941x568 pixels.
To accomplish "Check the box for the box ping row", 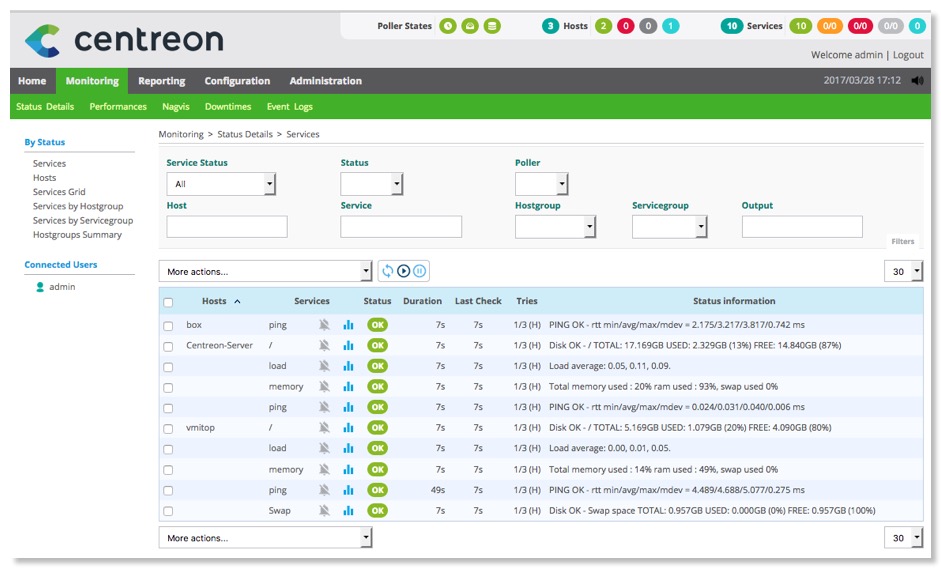I will [x=168, y=326].
